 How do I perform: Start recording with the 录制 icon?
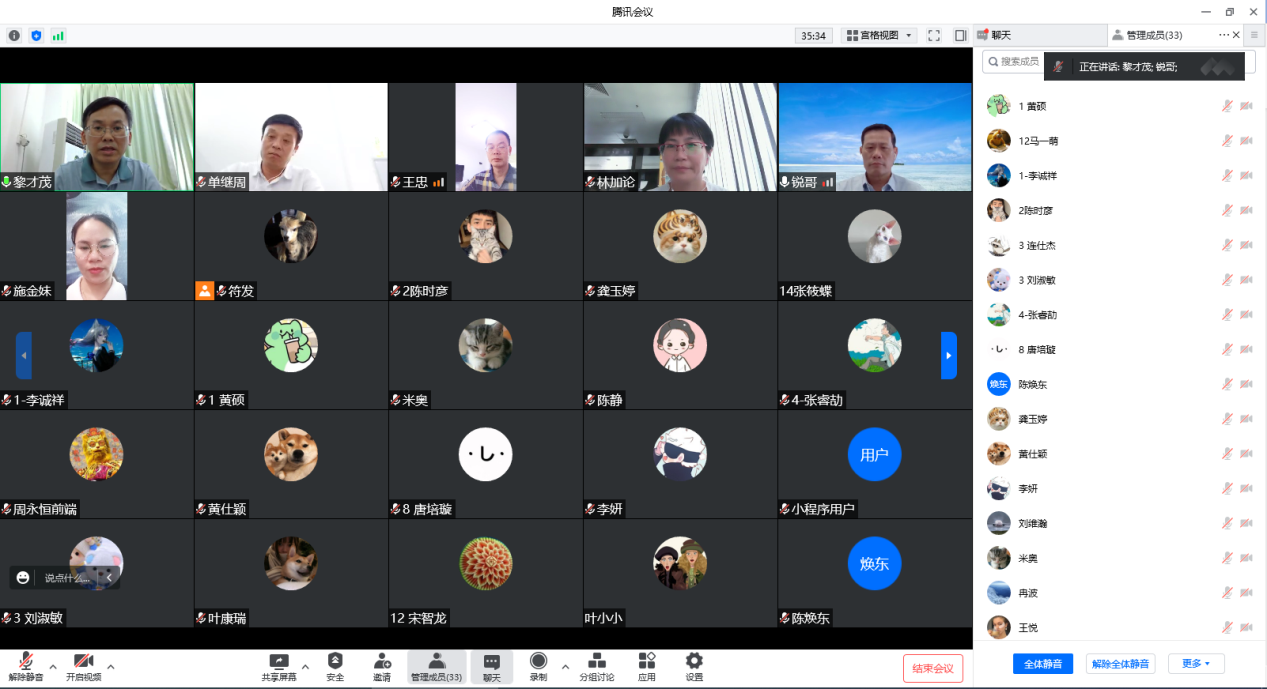[538, 667]
